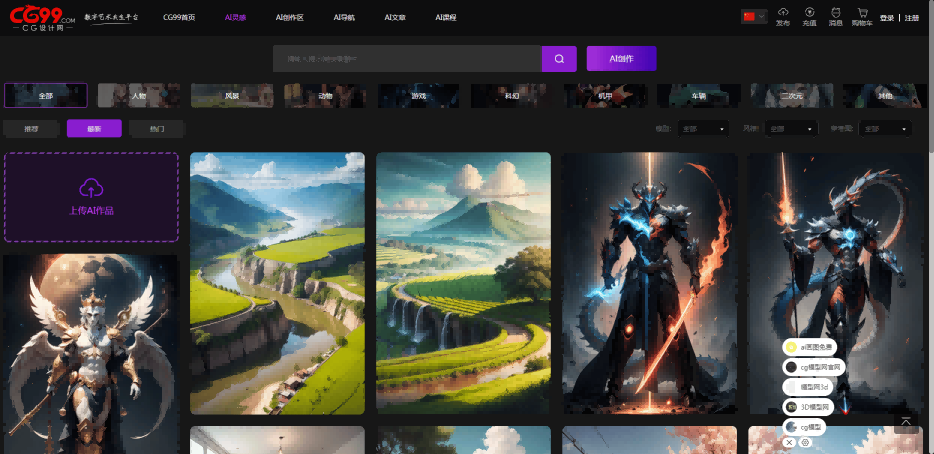The width and height of the screenshot is (934, 454).
Task: Open the floating widget settings gear
Action: (805, 442)
